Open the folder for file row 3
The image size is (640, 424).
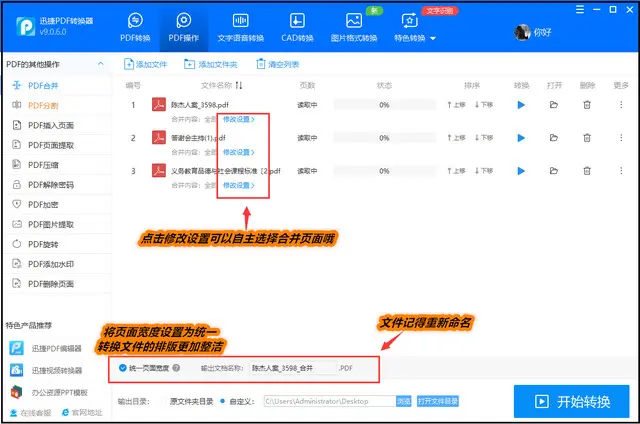(x=553, y=171)
